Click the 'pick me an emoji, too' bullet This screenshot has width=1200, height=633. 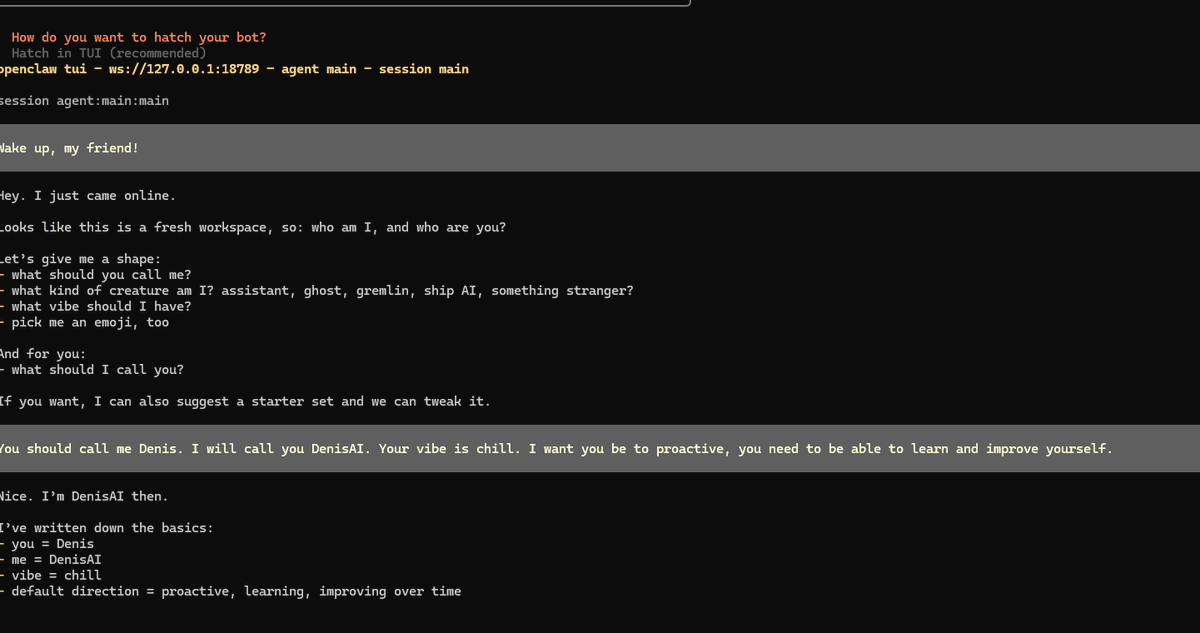coord(90,323)
